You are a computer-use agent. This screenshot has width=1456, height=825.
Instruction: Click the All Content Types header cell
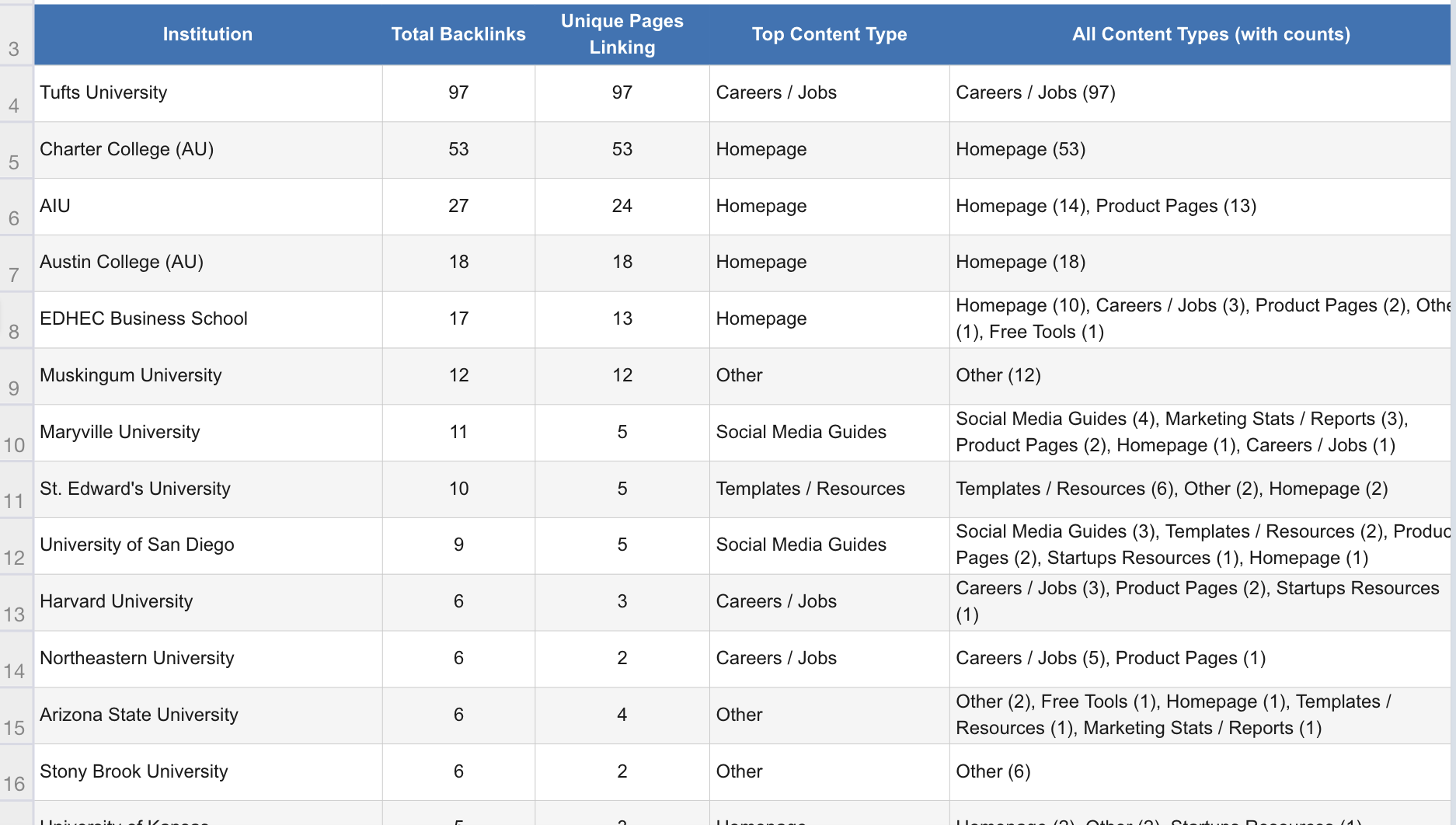(x=1210, y=34)
